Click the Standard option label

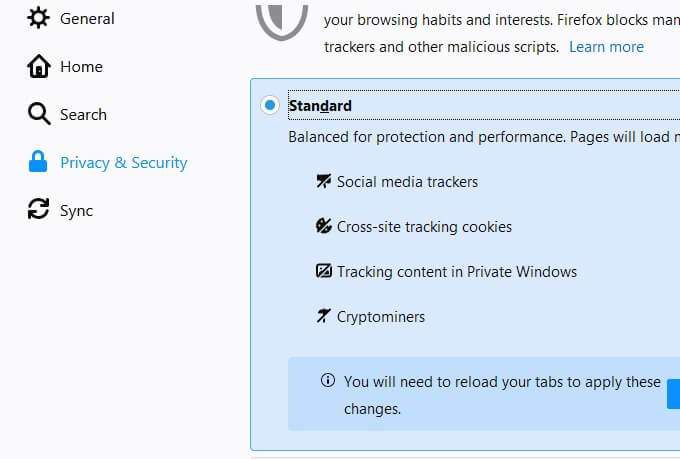(320, 106)
